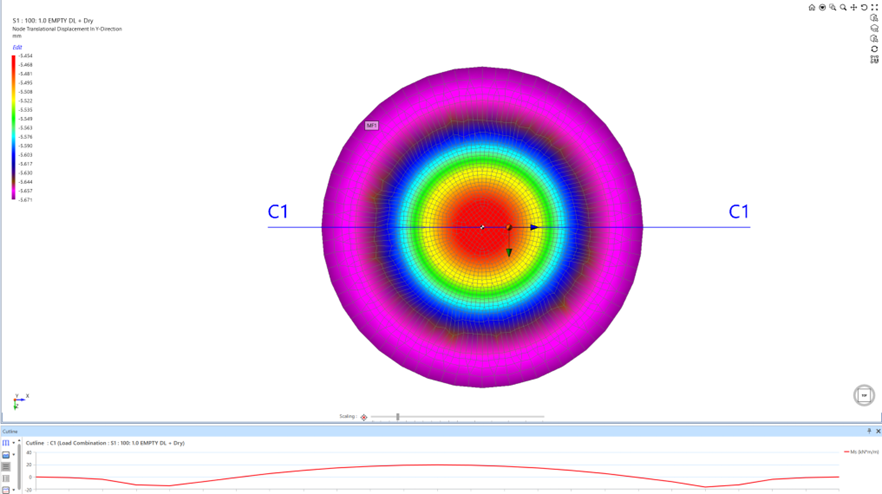Screen dimensions: 882x494
Task: Click the green Y-axis arrow handle
Action: pyautogui.click(x=508, y=253)
